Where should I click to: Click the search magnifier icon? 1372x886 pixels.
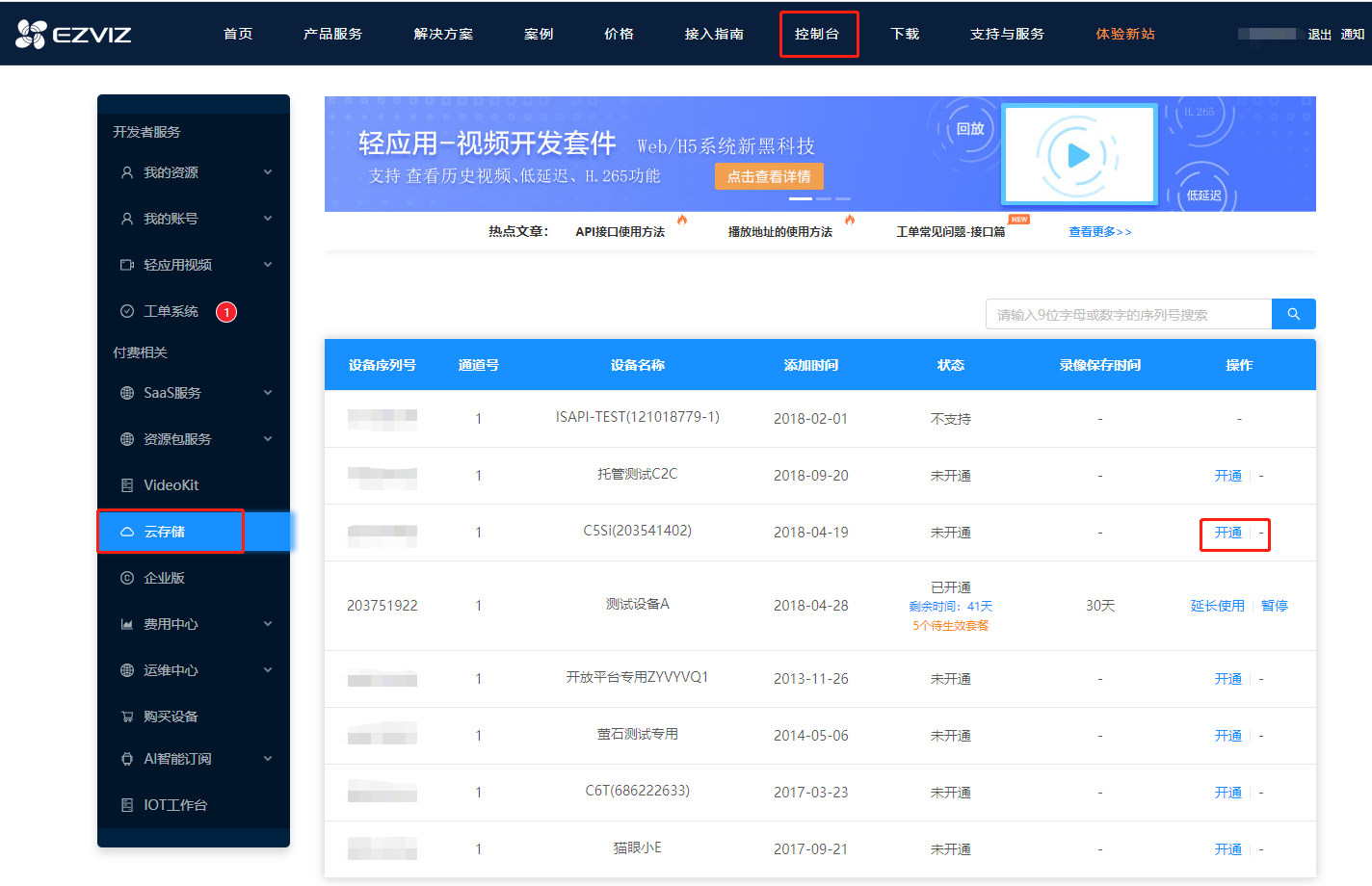tap(1293, 313)
